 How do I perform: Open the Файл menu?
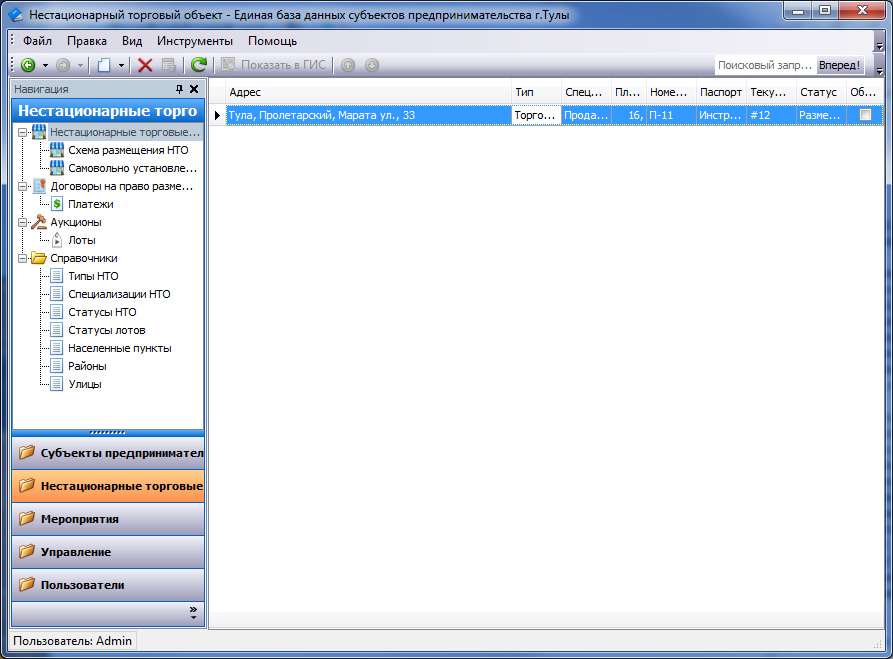[x=37, y=41]
